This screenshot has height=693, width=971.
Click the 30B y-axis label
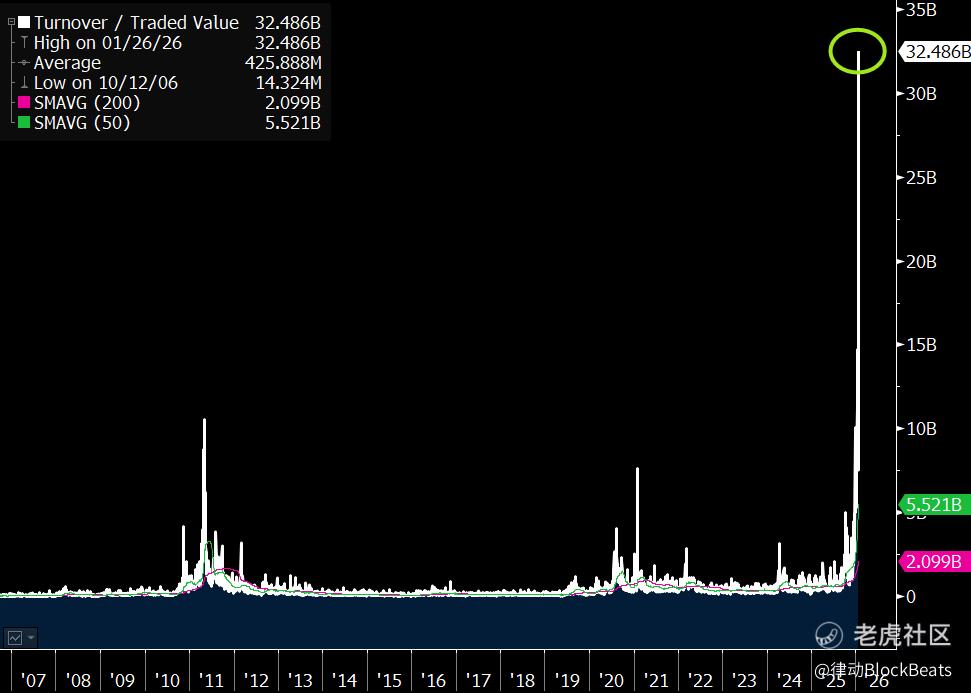(921, 94)
